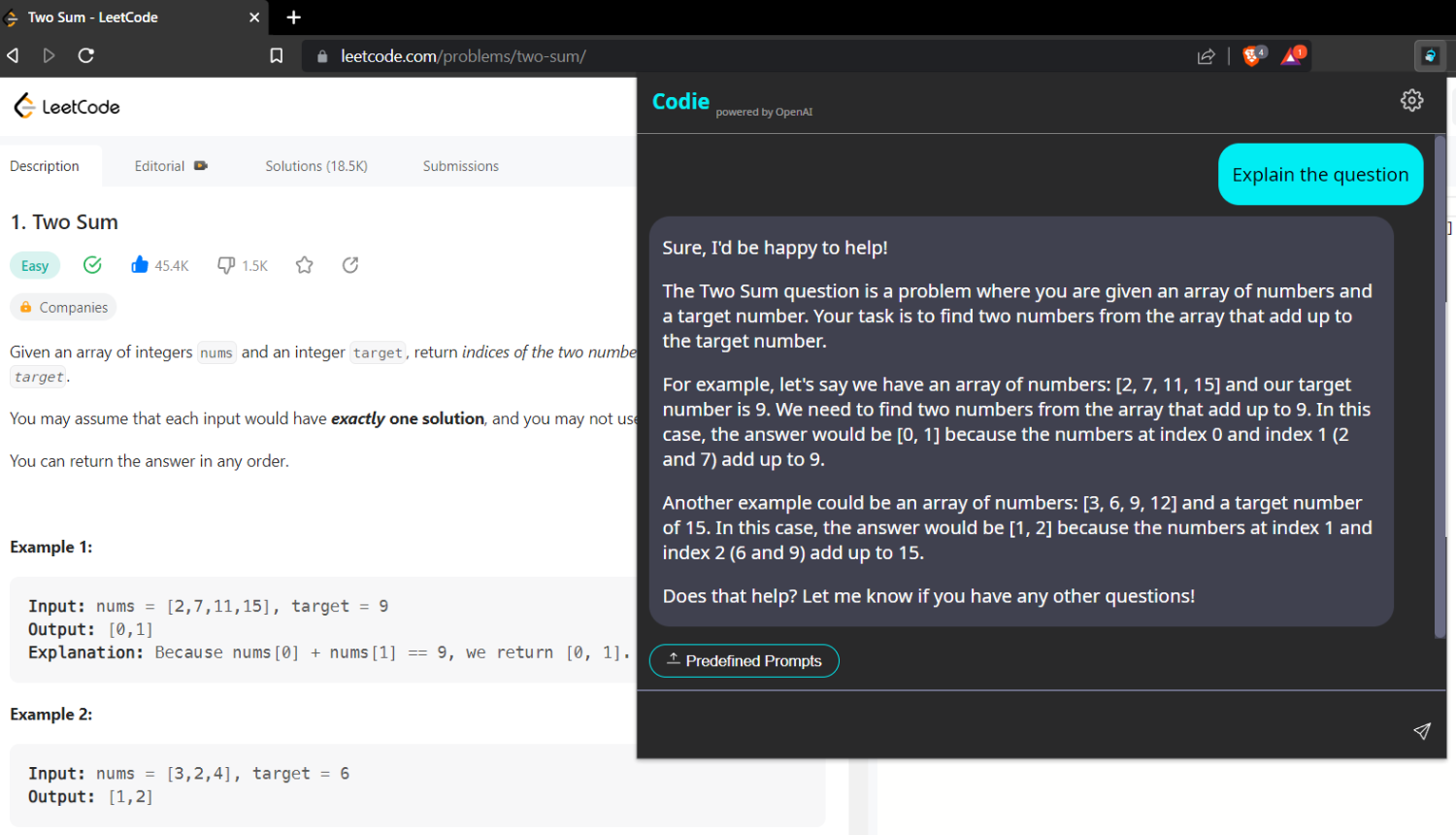Screen dimensions: 1456x835
Task: Click the Editorial video icon
Action: tap(201, 166)
